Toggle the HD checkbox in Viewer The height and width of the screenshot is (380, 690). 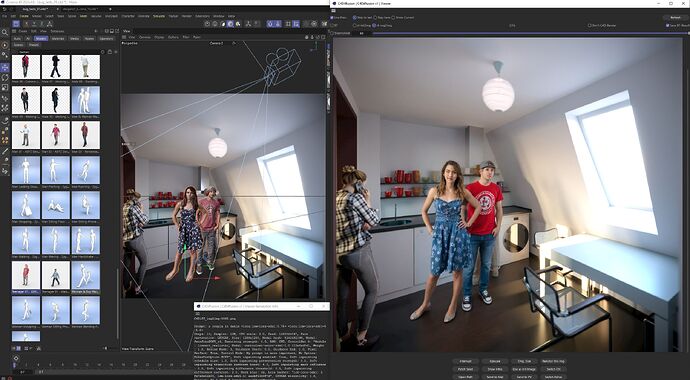(332, 25)
